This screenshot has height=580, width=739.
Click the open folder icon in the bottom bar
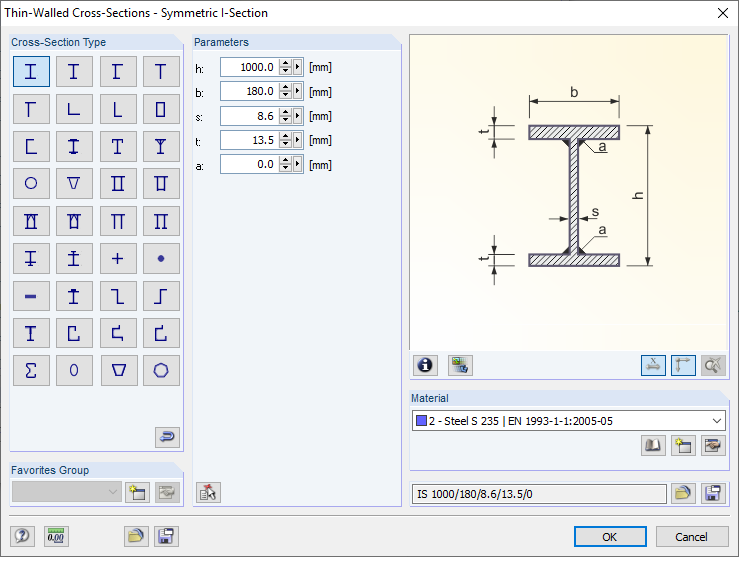pyautogui.click(x=136, y=536)
